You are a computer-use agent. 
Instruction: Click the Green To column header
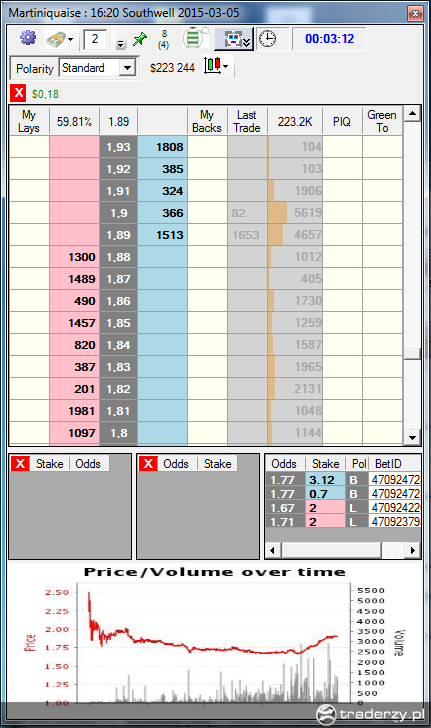tap(382, 121)
